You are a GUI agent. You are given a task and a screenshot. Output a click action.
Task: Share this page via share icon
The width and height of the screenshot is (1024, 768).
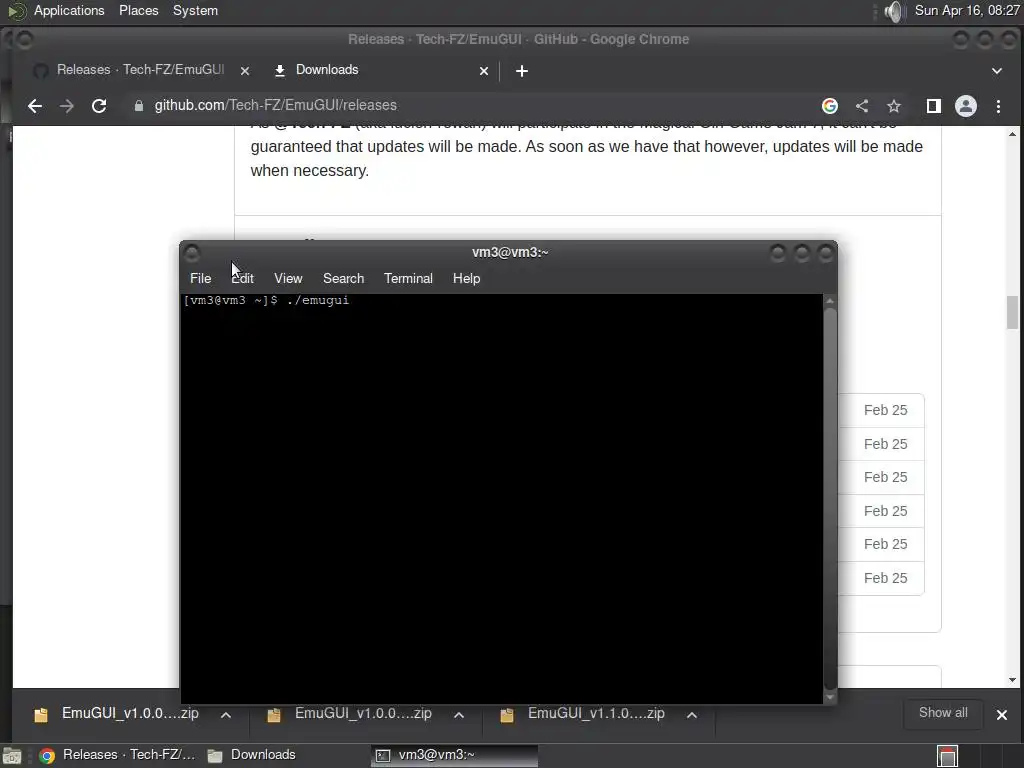pos(862,106)
